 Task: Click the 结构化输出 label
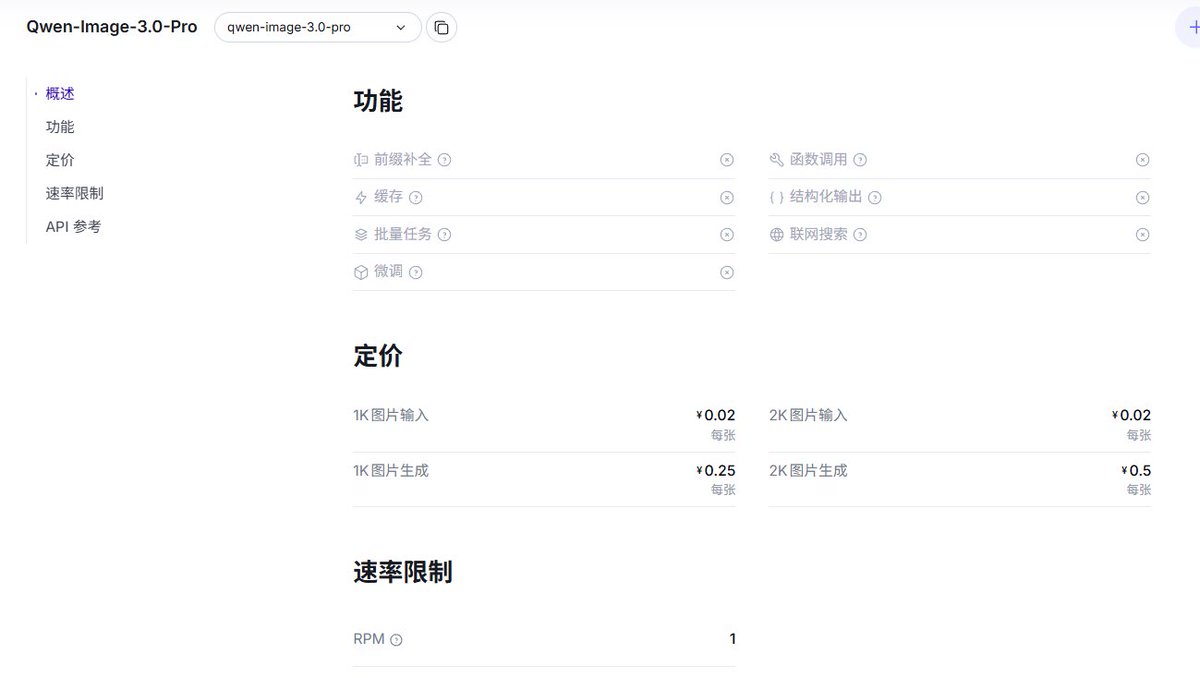click(826, 198)
